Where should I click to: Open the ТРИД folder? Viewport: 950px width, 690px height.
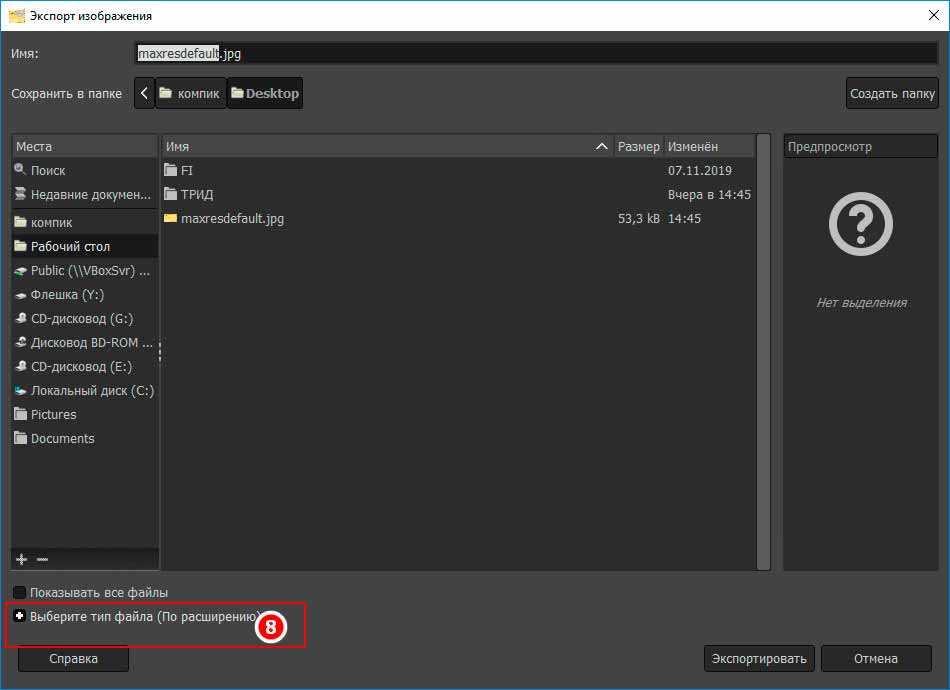click(x=197, y=195)
